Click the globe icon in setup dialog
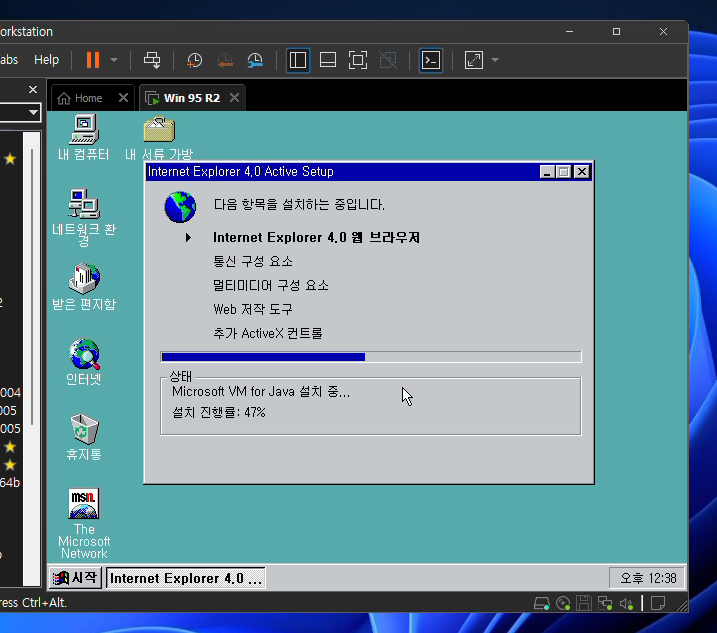The height and width of the screenshot is (633, 717). point(180,207)
